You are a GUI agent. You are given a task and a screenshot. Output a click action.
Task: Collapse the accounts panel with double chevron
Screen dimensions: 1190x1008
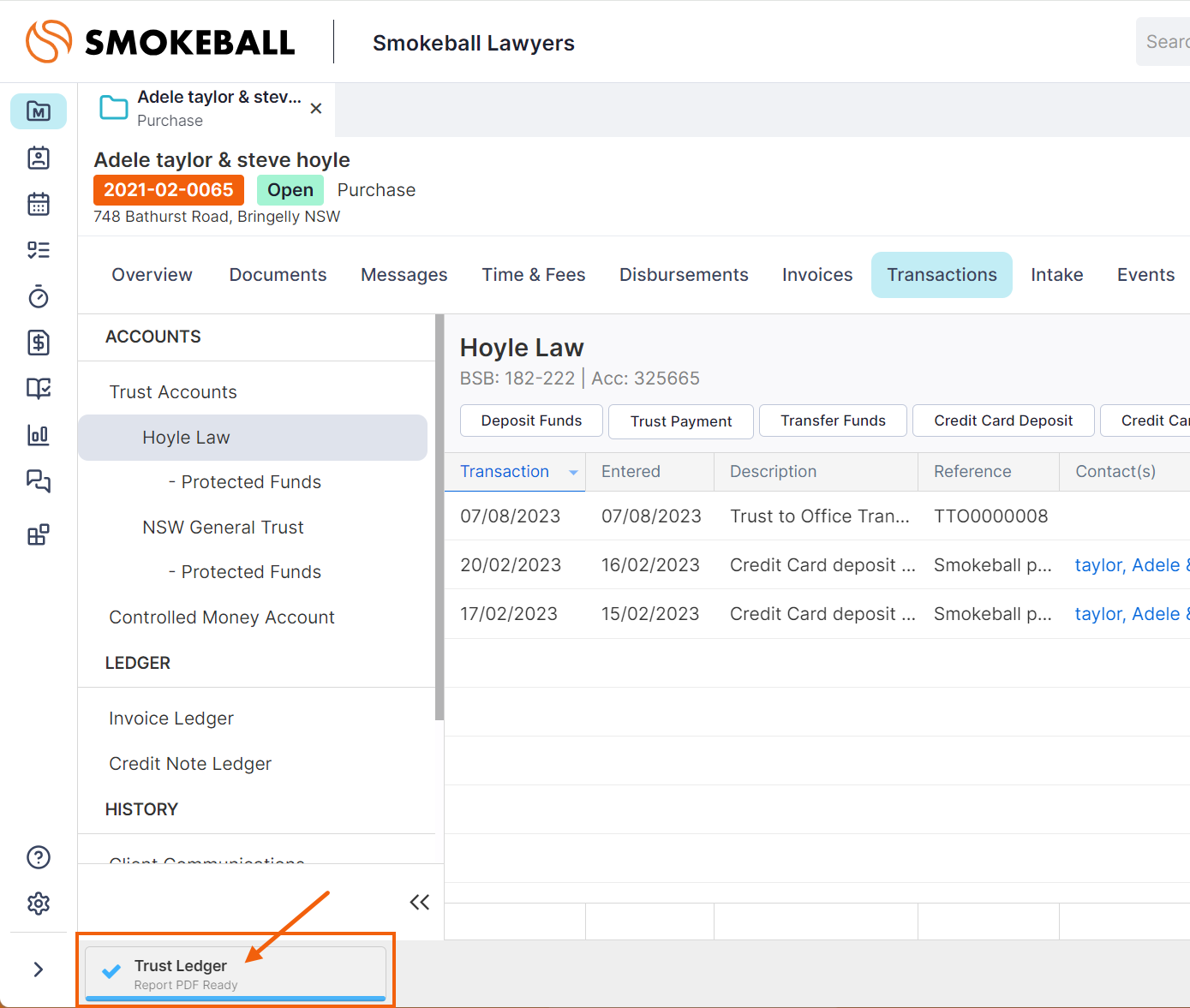(x=420, y=902)
